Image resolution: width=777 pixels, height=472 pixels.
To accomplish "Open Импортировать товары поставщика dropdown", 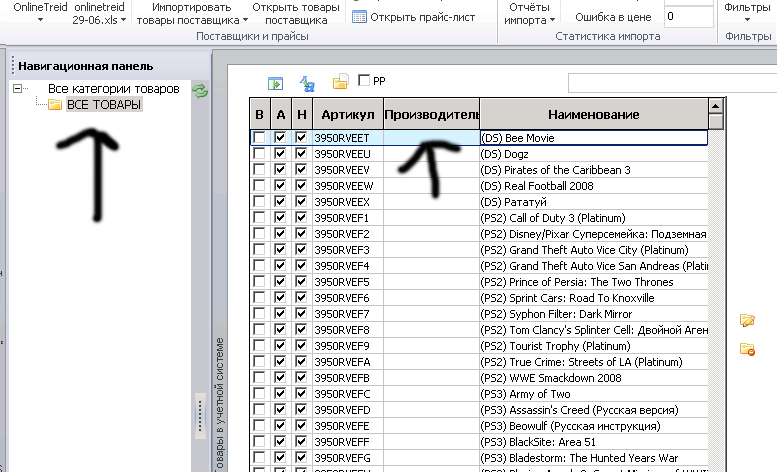I will [x=192, y=14].
